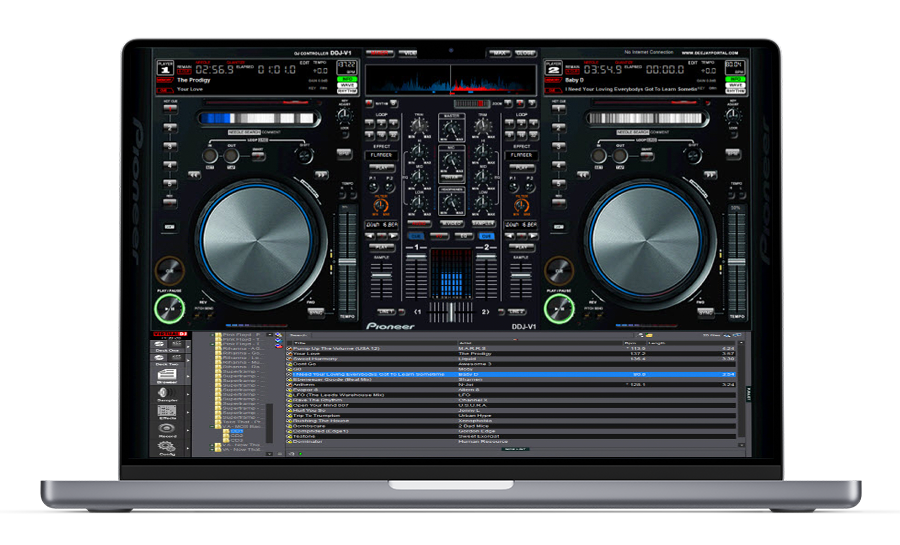The height and width of the screenshot is (545, 900).
Task: Toggle Smart loop on Player 1
Action: point(258,155)
